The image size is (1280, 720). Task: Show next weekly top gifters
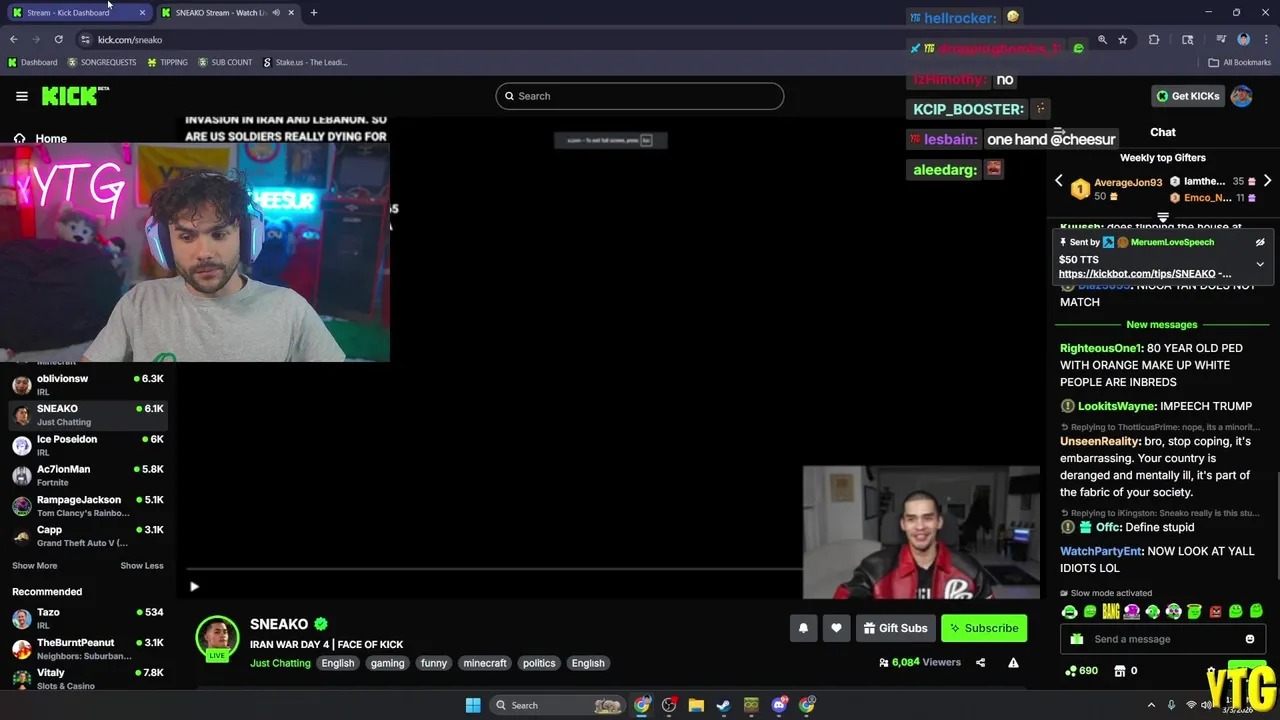pos(1267,181)
